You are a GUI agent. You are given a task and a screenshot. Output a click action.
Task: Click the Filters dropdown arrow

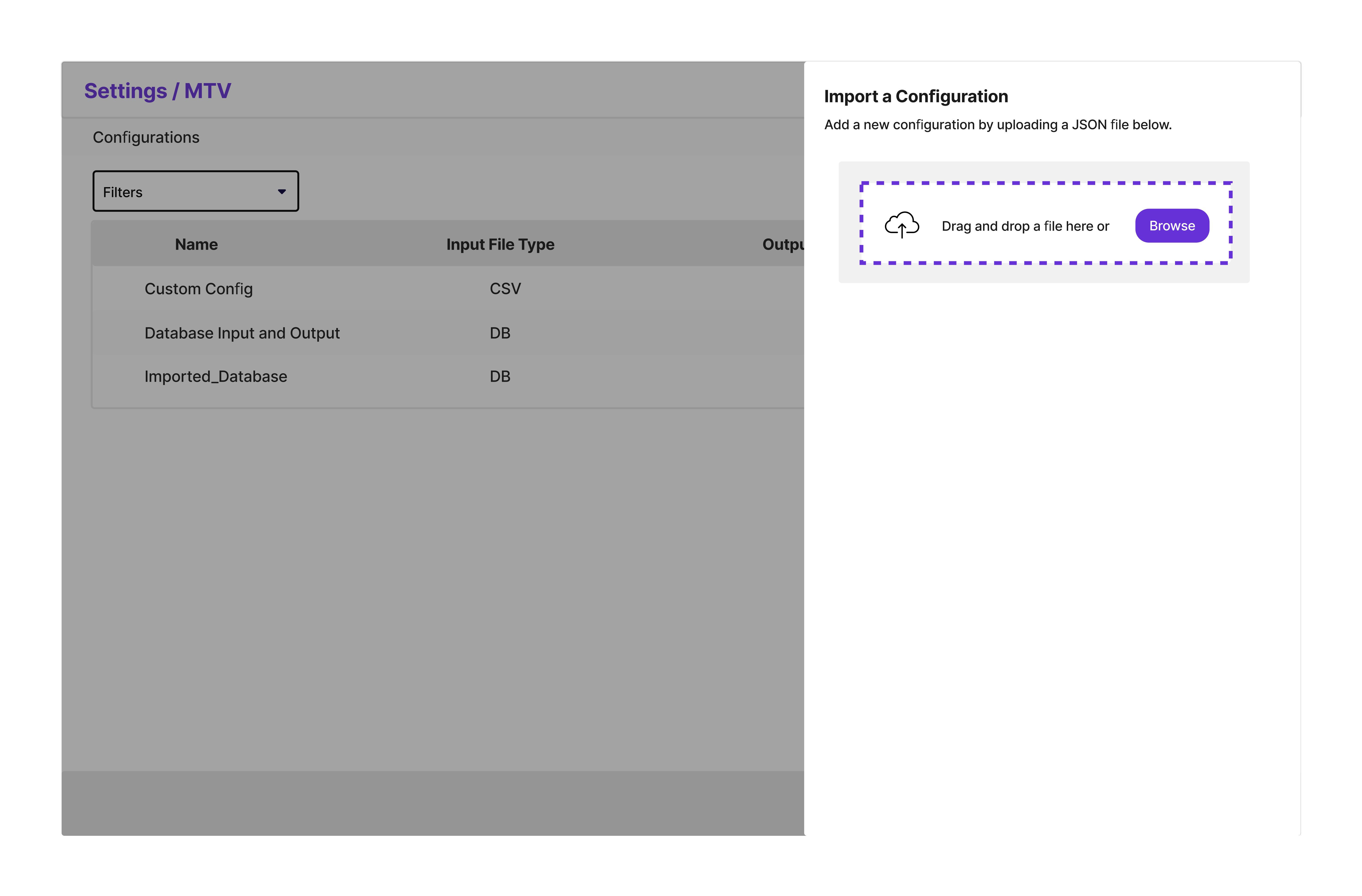coord(282,192)
